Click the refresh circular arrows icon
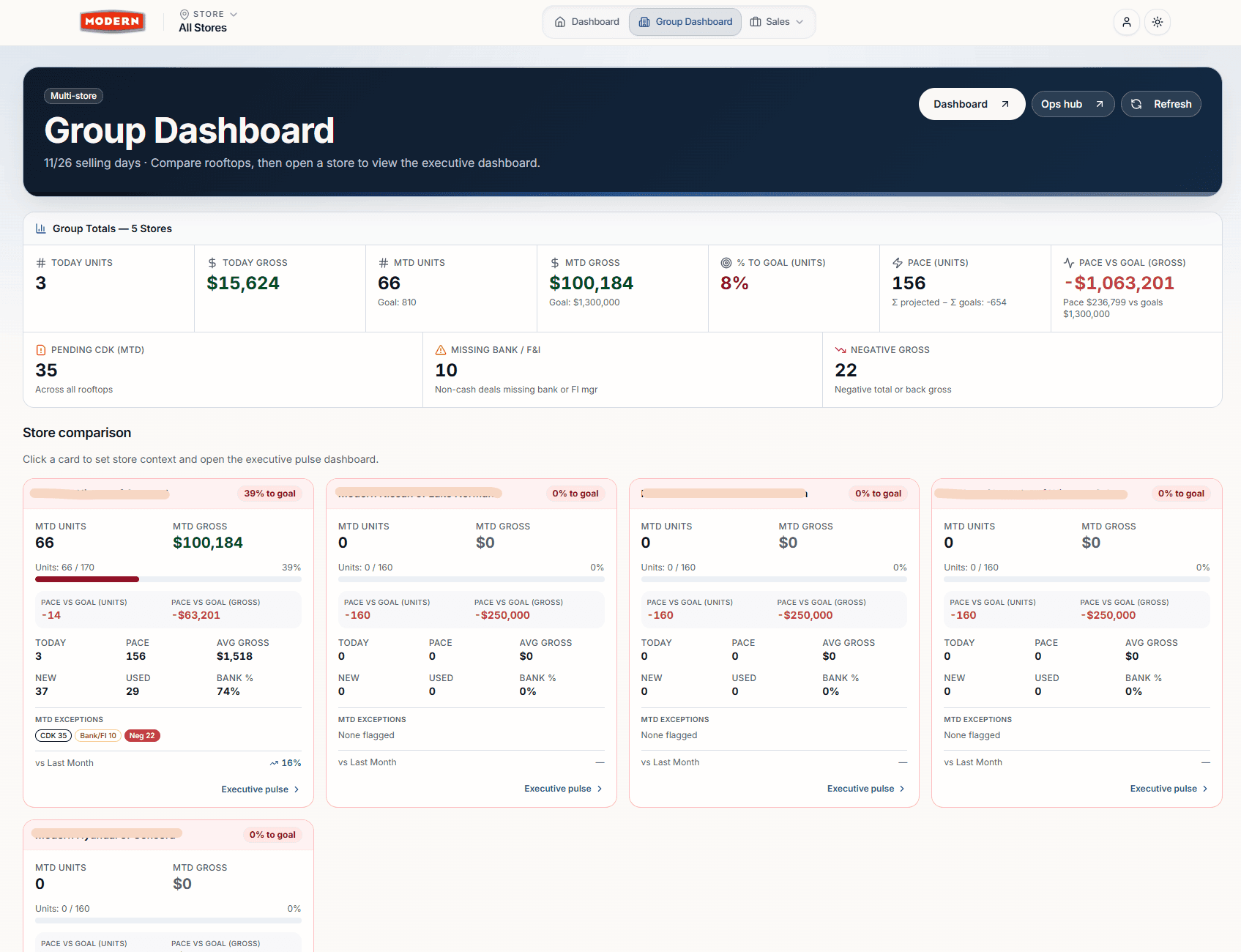The image size is (1241, 952). click(x=1136, y=104)
